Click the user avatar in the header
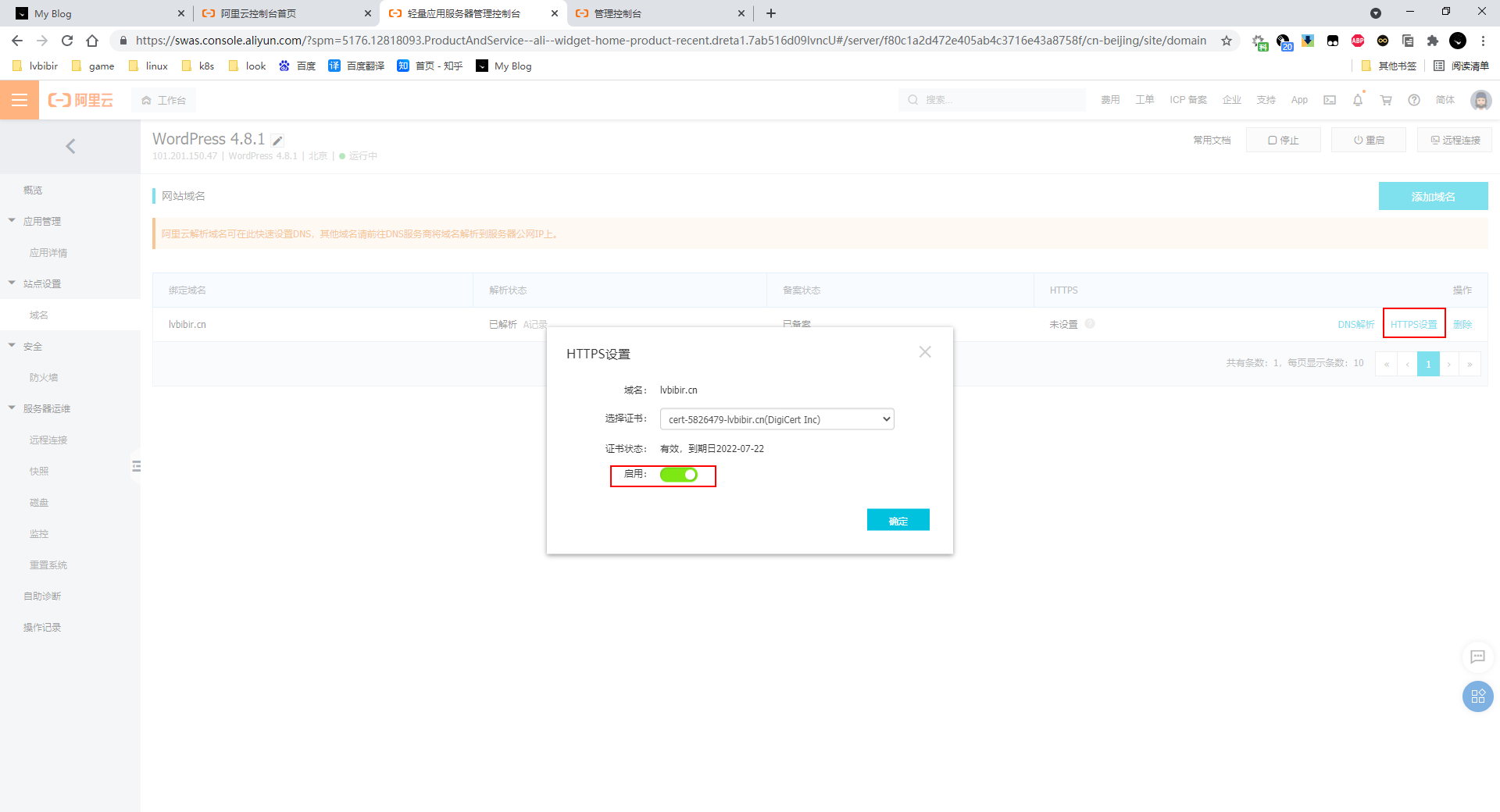The image size is (1500, 812). 1480,100
